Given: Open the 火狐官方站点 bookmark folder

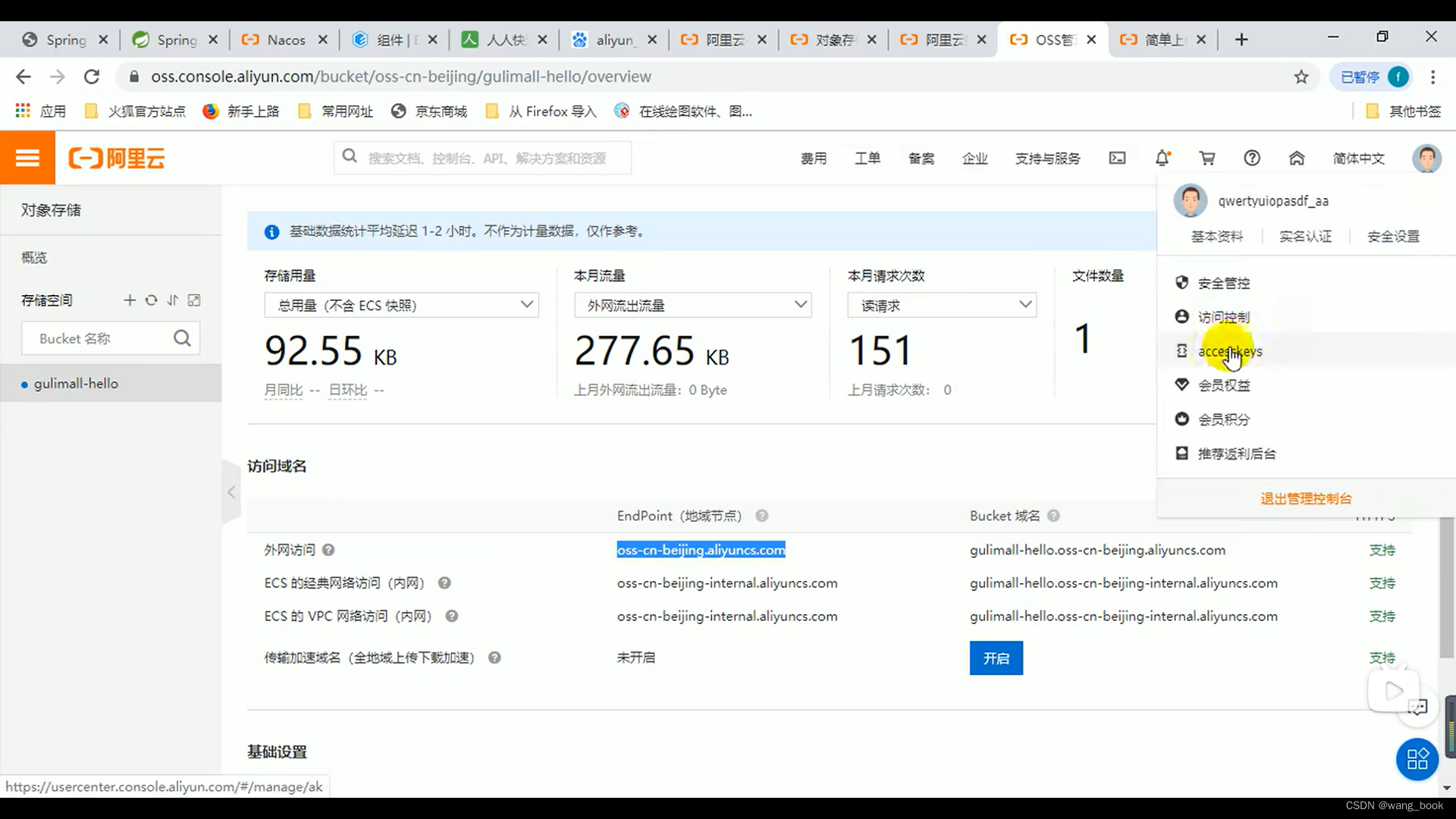Looking at the screenshot, I should pos(134,111).
